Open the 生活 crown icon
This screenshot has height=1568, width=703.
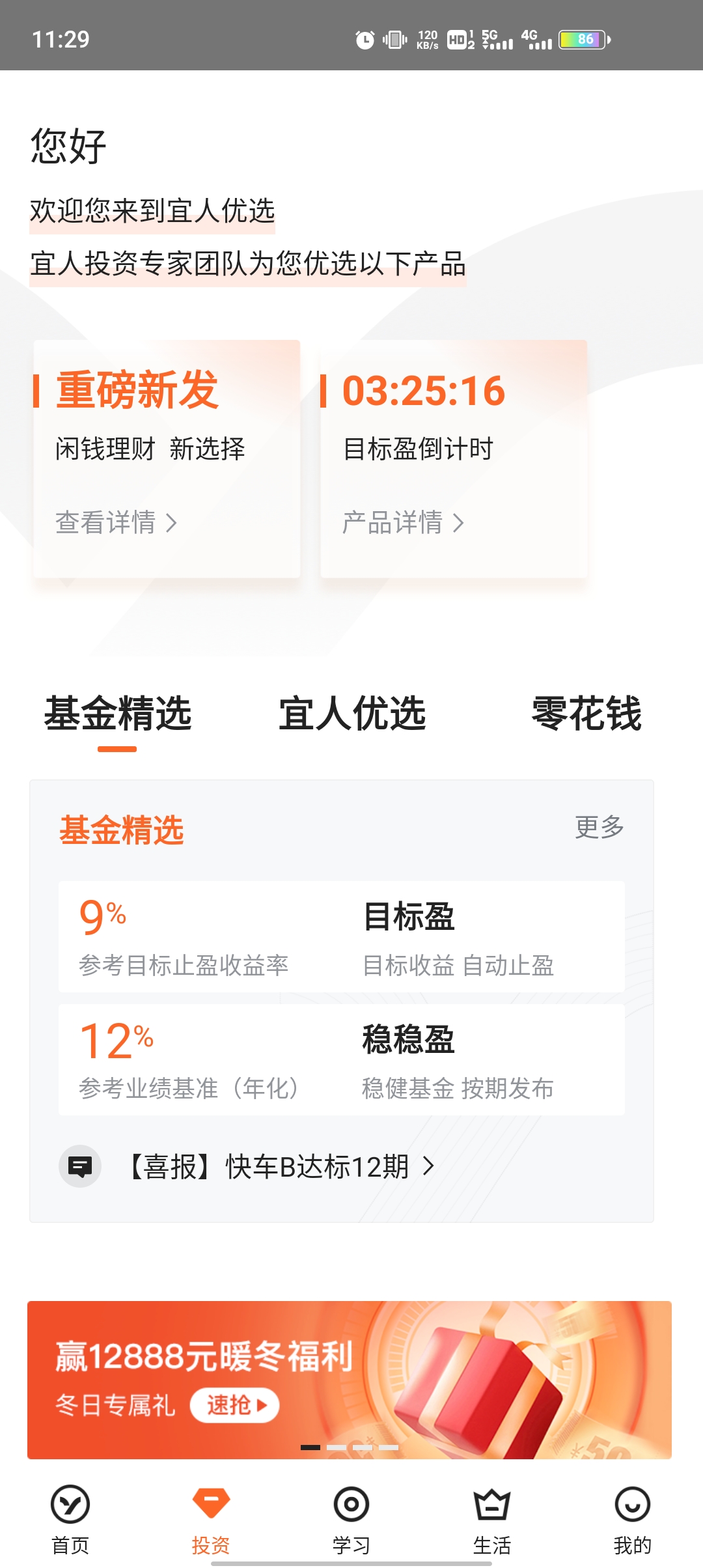point(492,1504)
